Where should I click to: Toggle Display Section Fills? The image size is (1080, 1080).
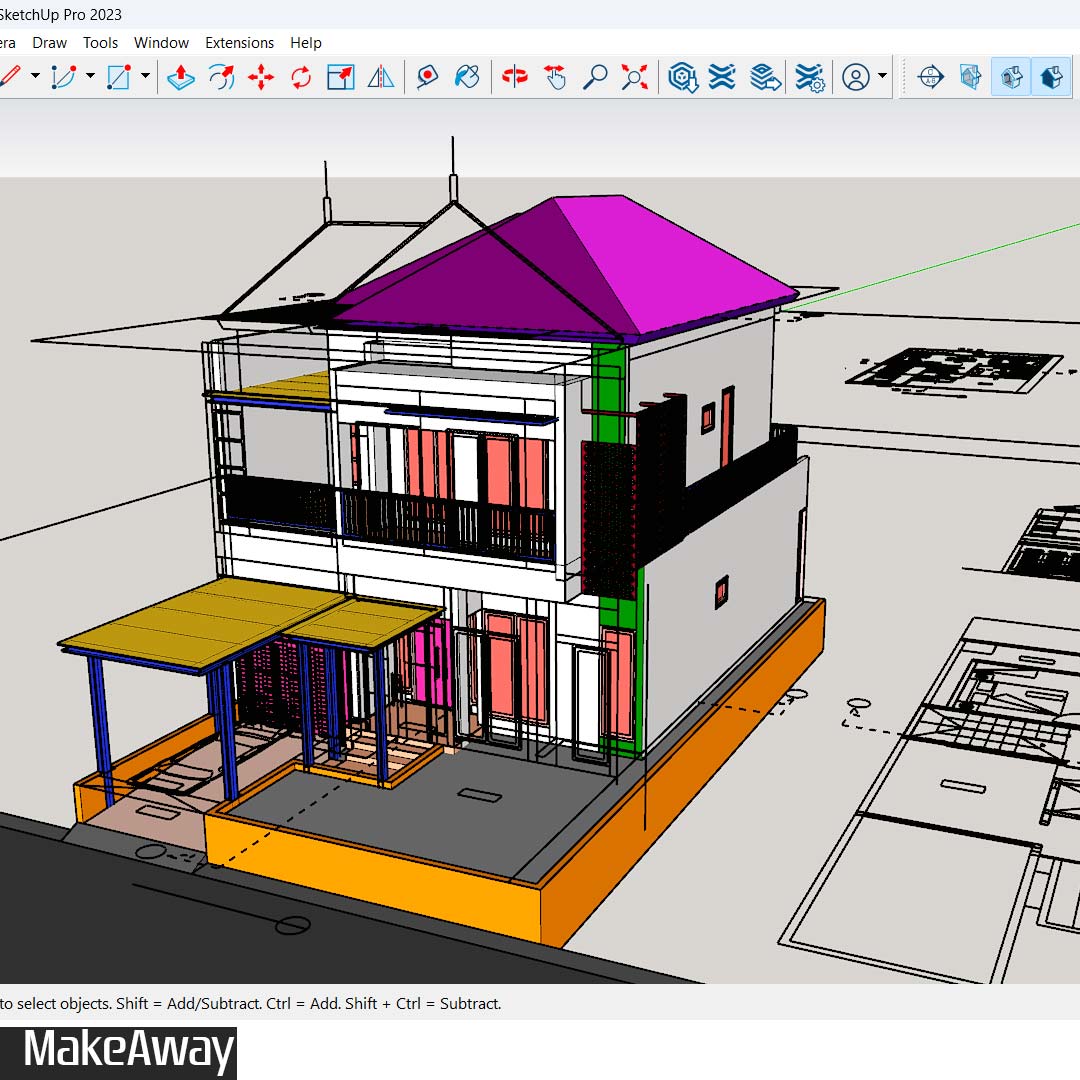(1050, 77)
